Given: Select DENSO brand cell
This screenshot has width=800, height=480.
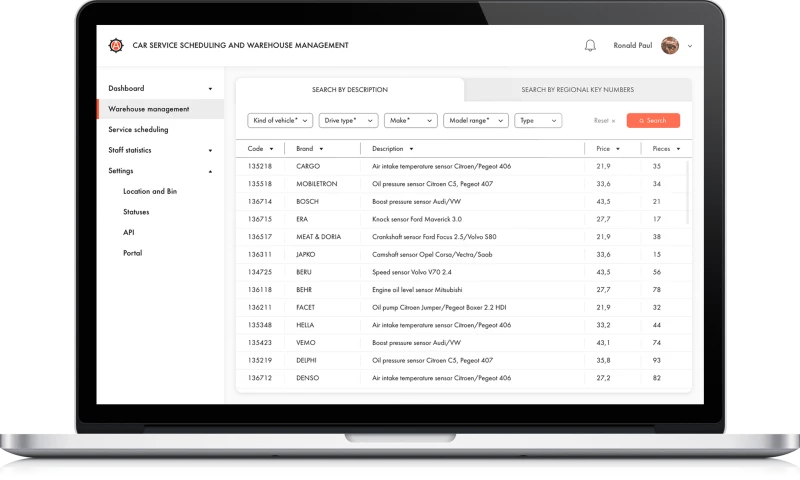Looking at the screenshot, I should [308, 378].
